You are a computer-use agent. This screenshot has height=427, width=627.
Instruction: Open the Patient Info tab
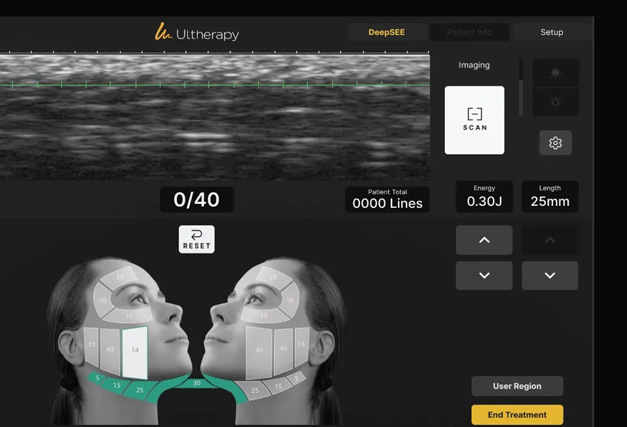click(469, 32)
